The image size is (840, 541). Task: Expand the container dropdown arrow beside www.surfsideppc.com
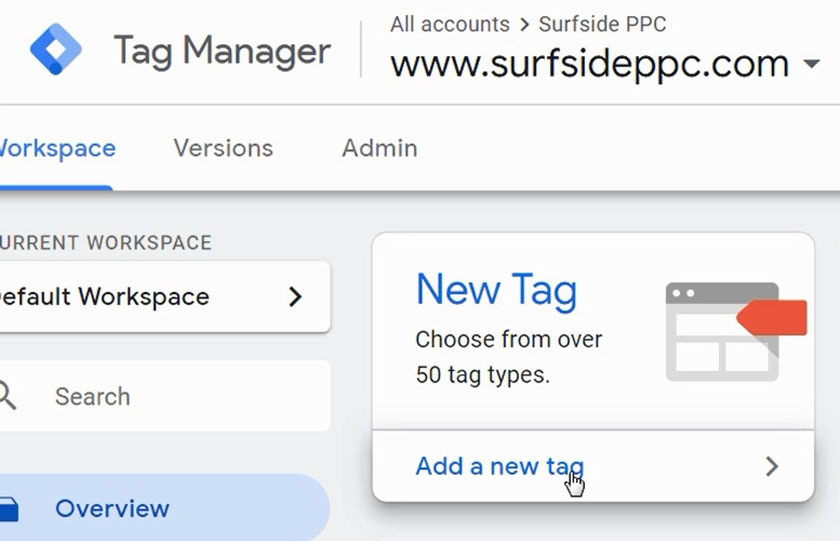(811, 66)
